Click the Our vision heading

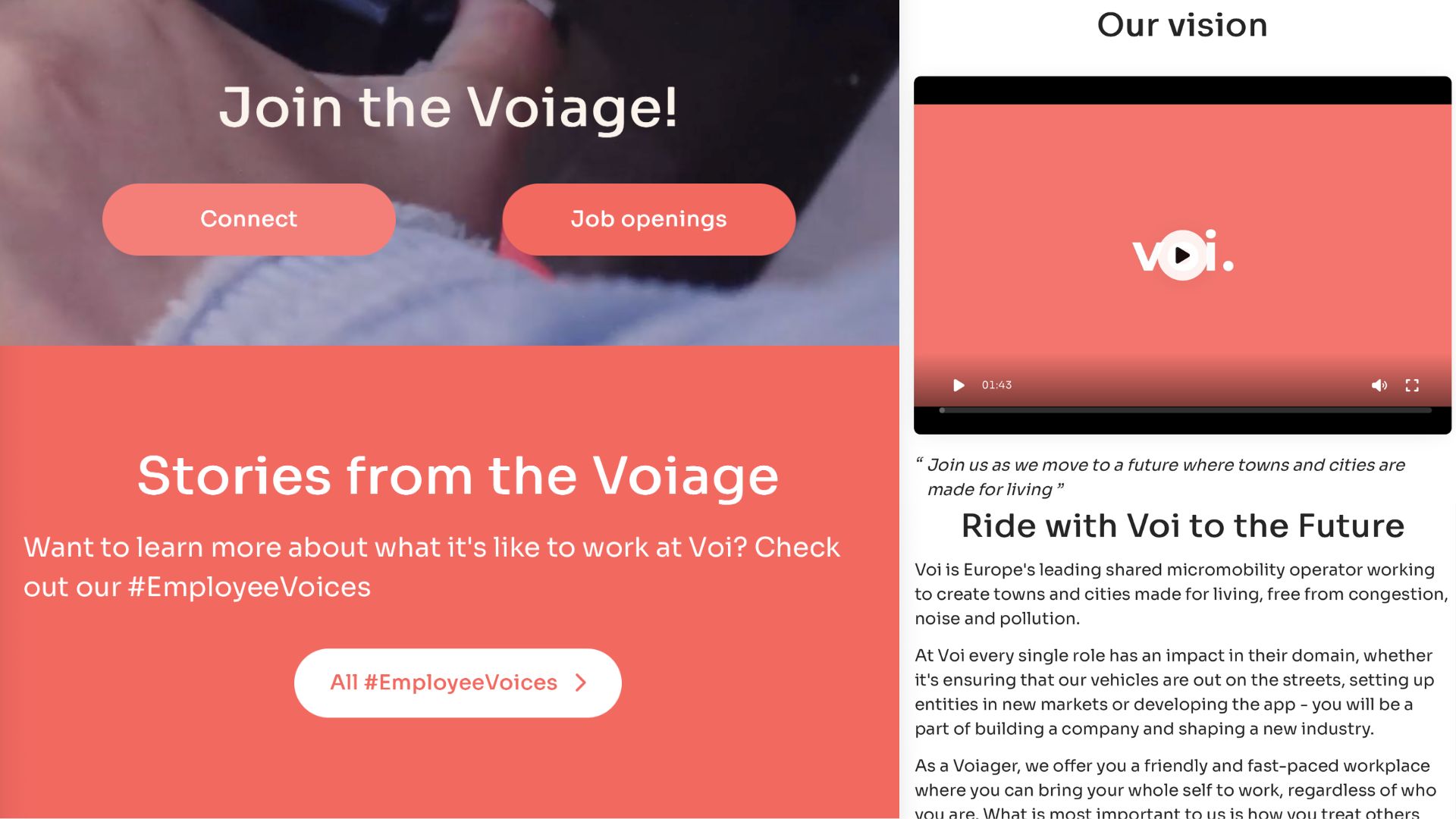[x=1182, y=25]
